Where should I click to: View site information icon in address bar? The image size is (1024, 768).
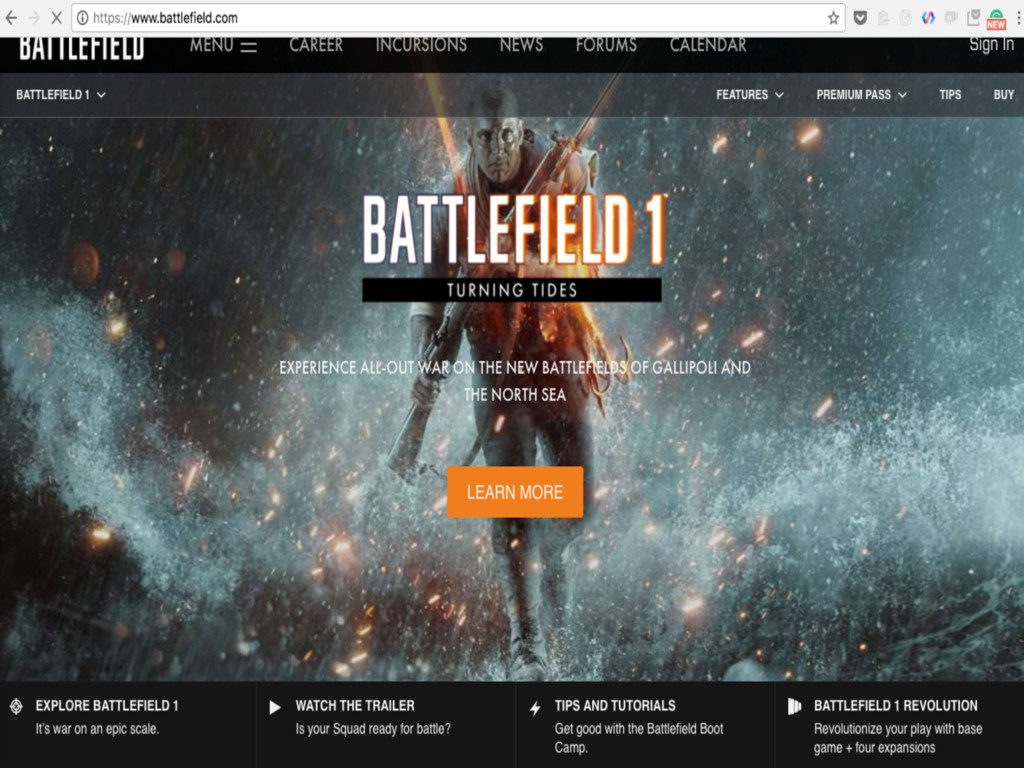[x=83, y=18]
